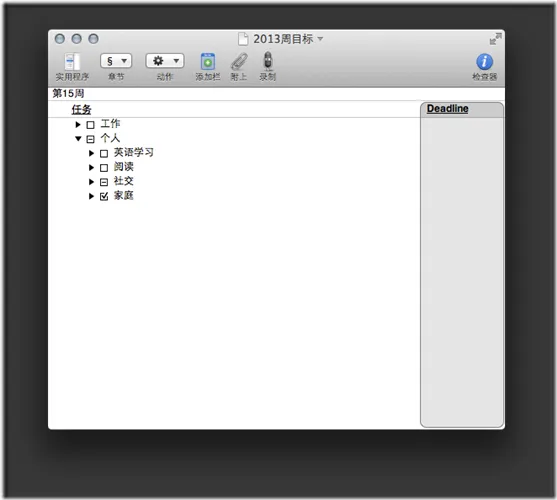Viewport: 557px width, 500px height.
Task: Select the 工作 row text
Action: tap(110, 124)
